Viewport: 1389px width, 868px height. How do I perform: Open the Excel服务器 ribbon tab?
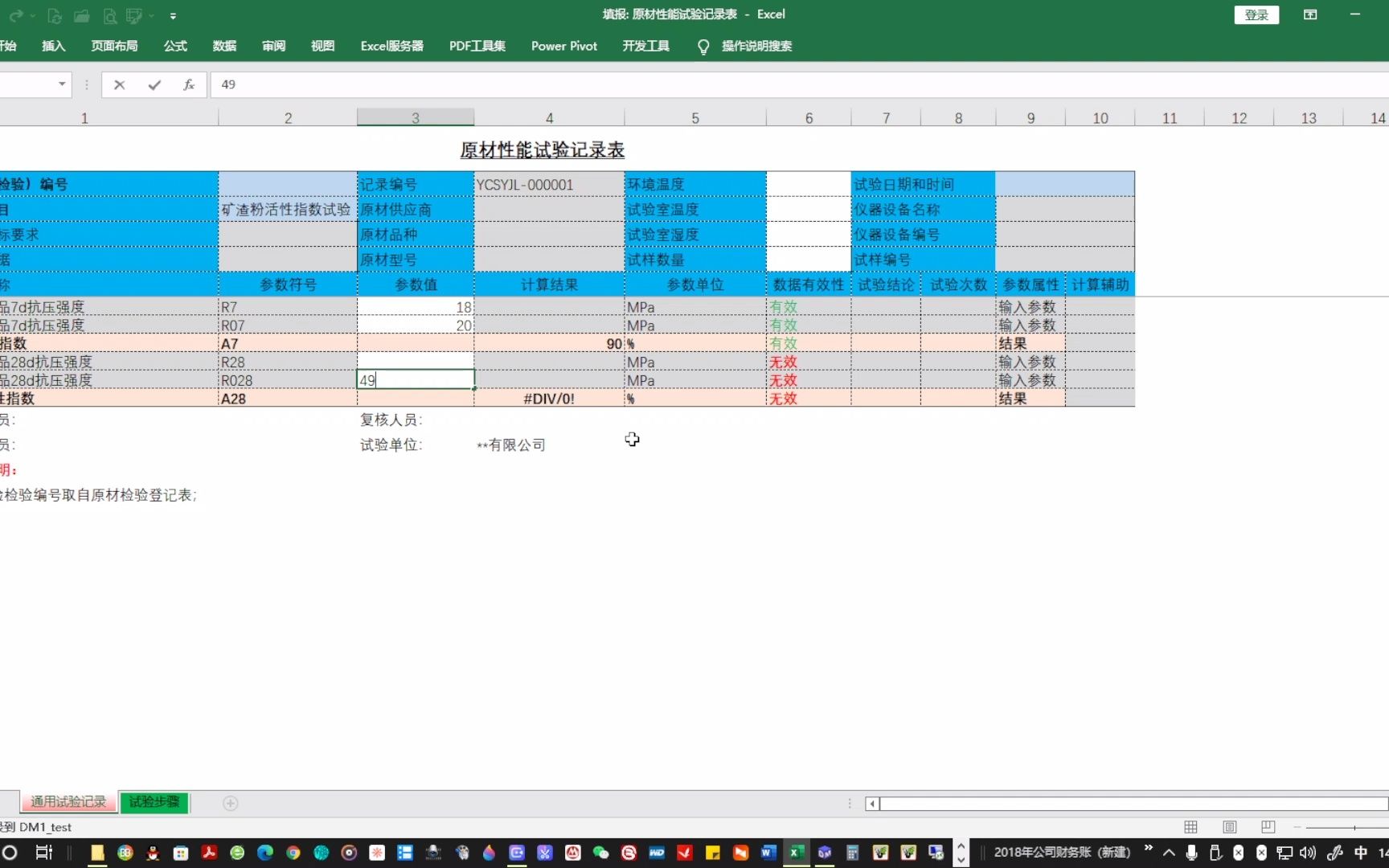391,46
